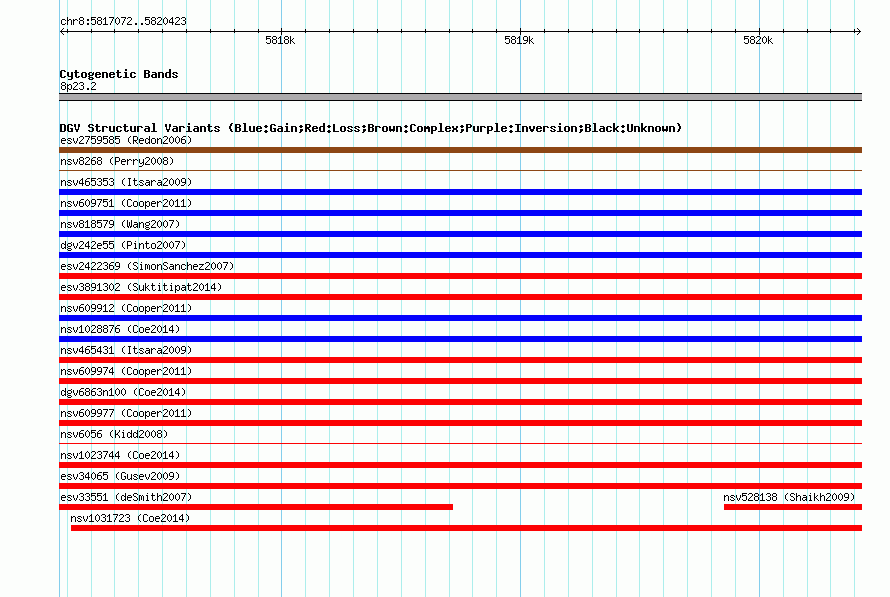Open nsv465431 (Itsara2009) label
This screenshot has height=597, width=890.
point(126,350)
